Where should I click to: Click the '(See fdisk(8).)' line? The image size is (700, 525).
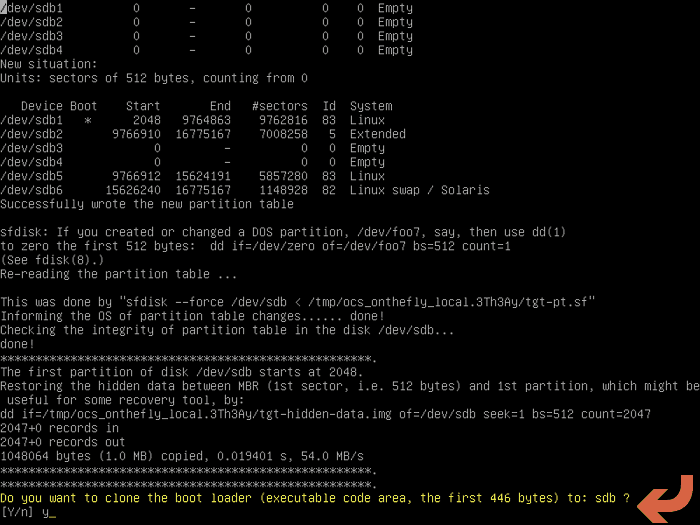52,260
